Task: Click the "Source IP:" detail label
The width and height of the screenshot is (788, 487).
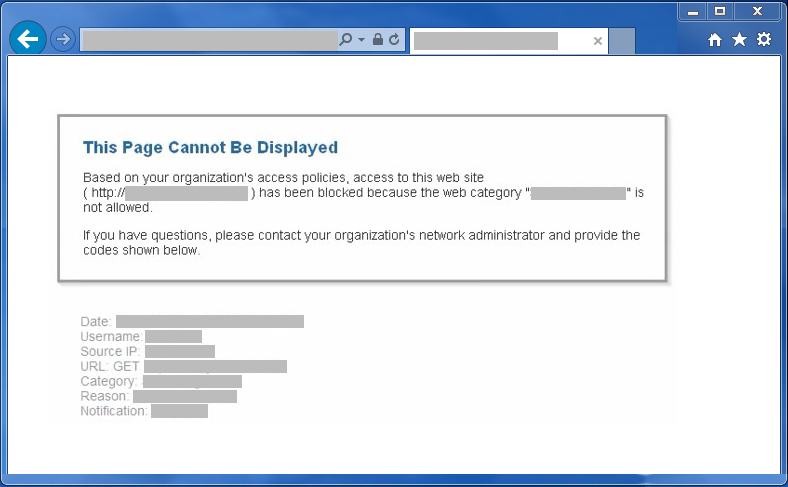Action: click(111, 352)
